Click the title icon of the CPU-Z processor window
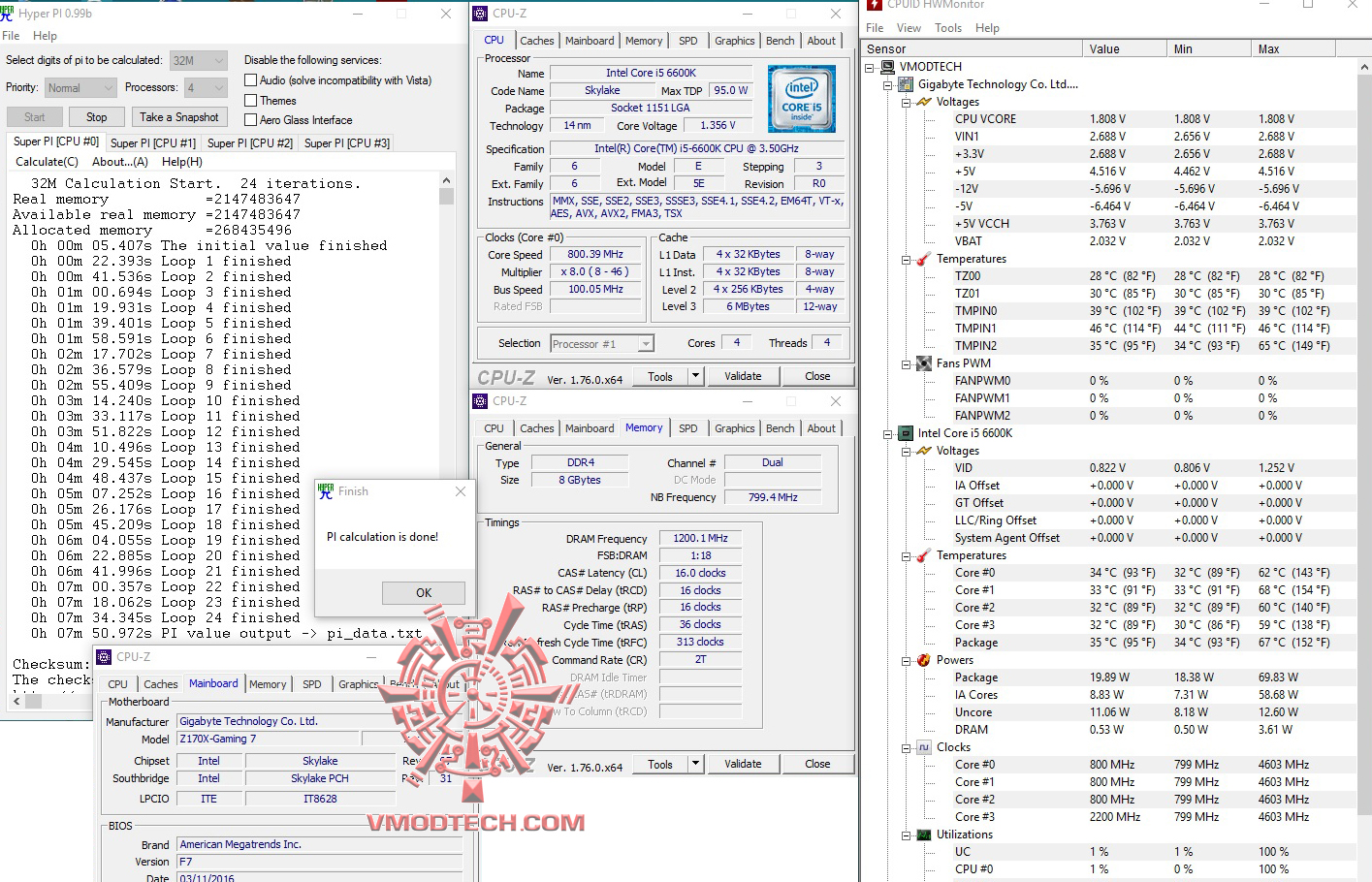Viewport: 1372px width, 882px height. [480, 14]
